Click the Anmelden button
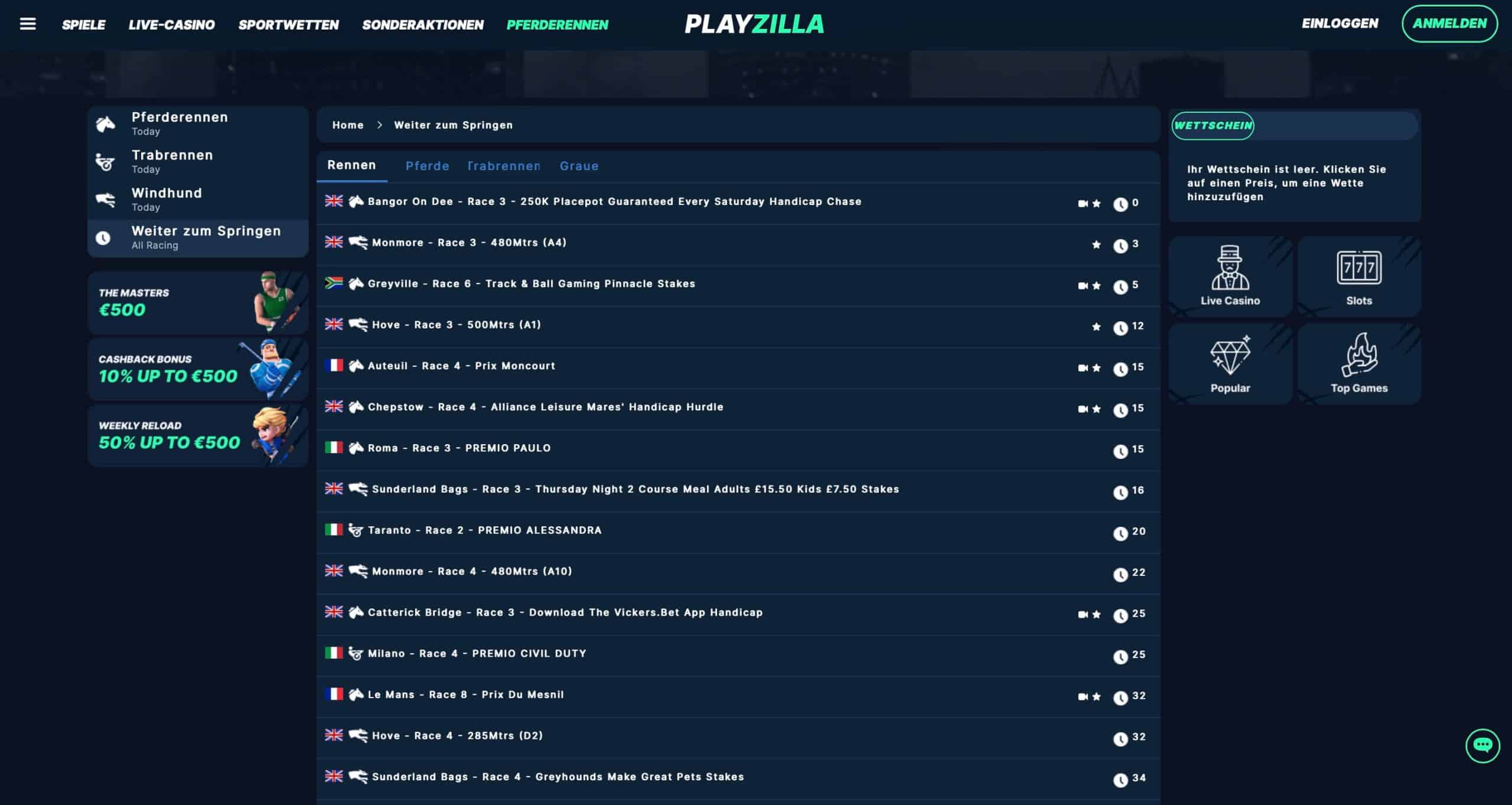This screenshot has height=805, width=1512. [x=1449, y=24]
